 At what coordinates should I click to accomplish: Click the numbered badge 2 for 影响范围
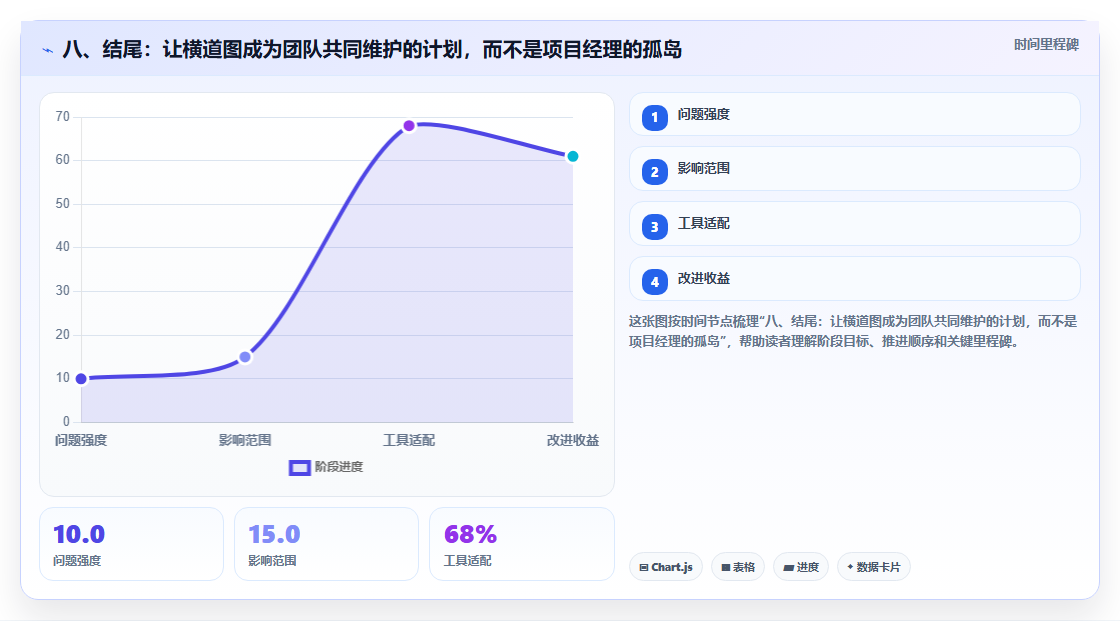coord(654,172)
